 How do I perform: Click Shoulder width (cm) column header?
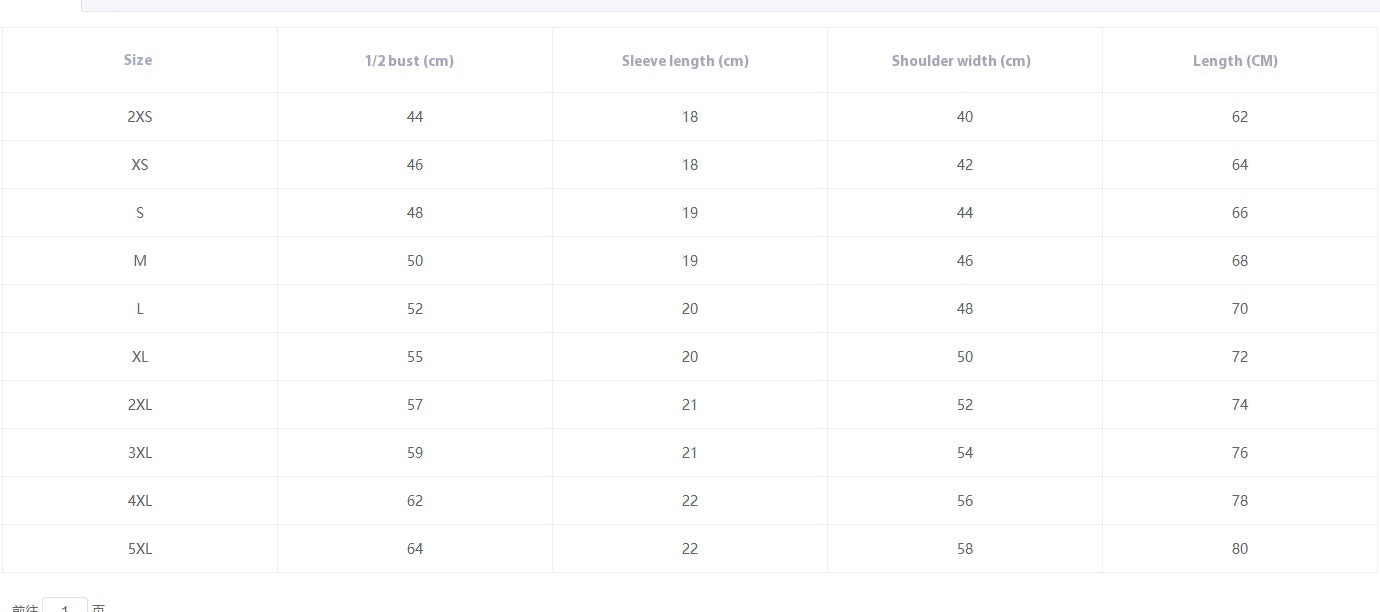961,61
